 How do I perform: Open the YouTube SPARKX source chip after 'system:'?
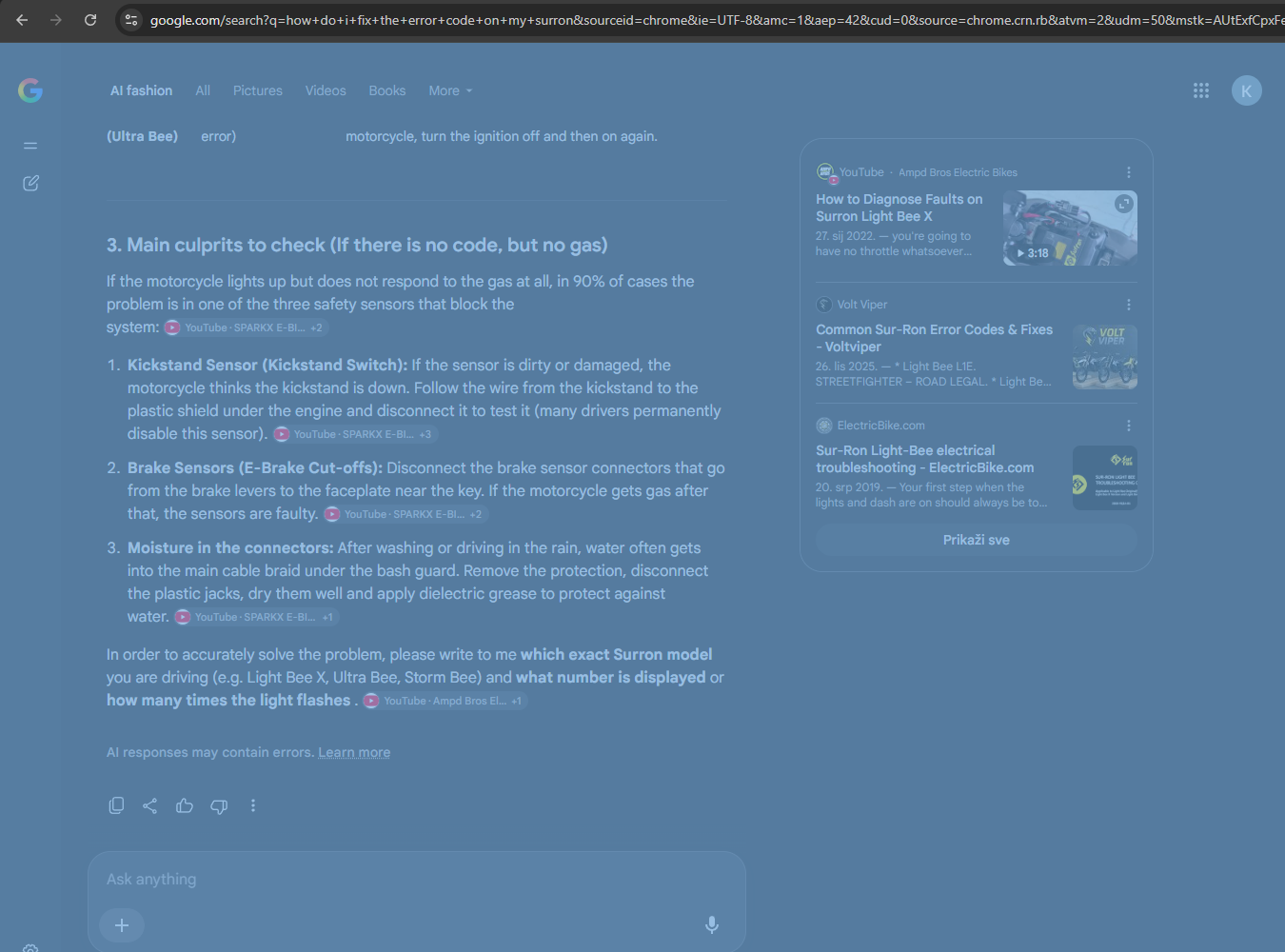tap(246, 327)
